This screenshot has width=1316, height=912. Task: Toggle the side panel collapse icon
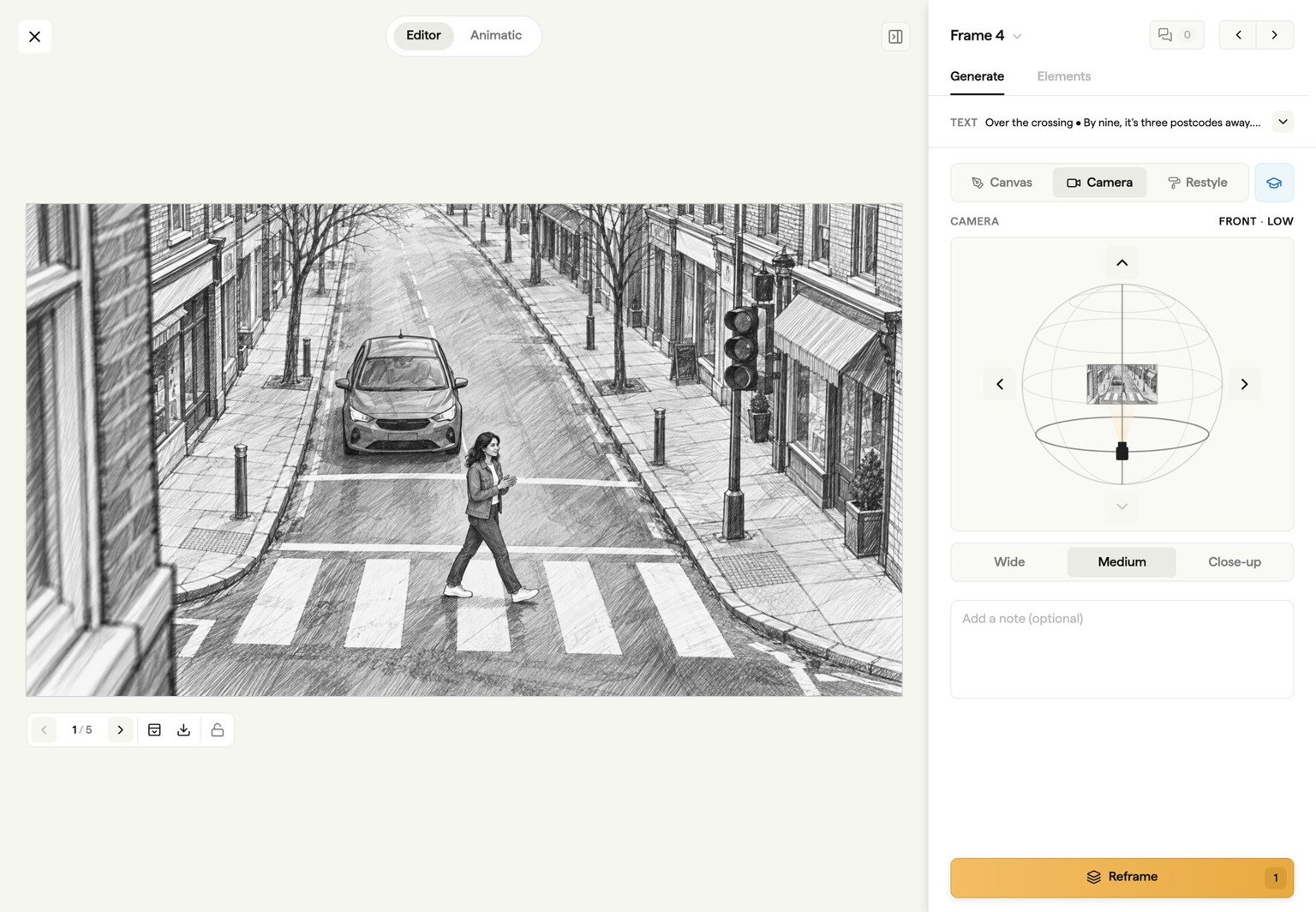(895, 36)
